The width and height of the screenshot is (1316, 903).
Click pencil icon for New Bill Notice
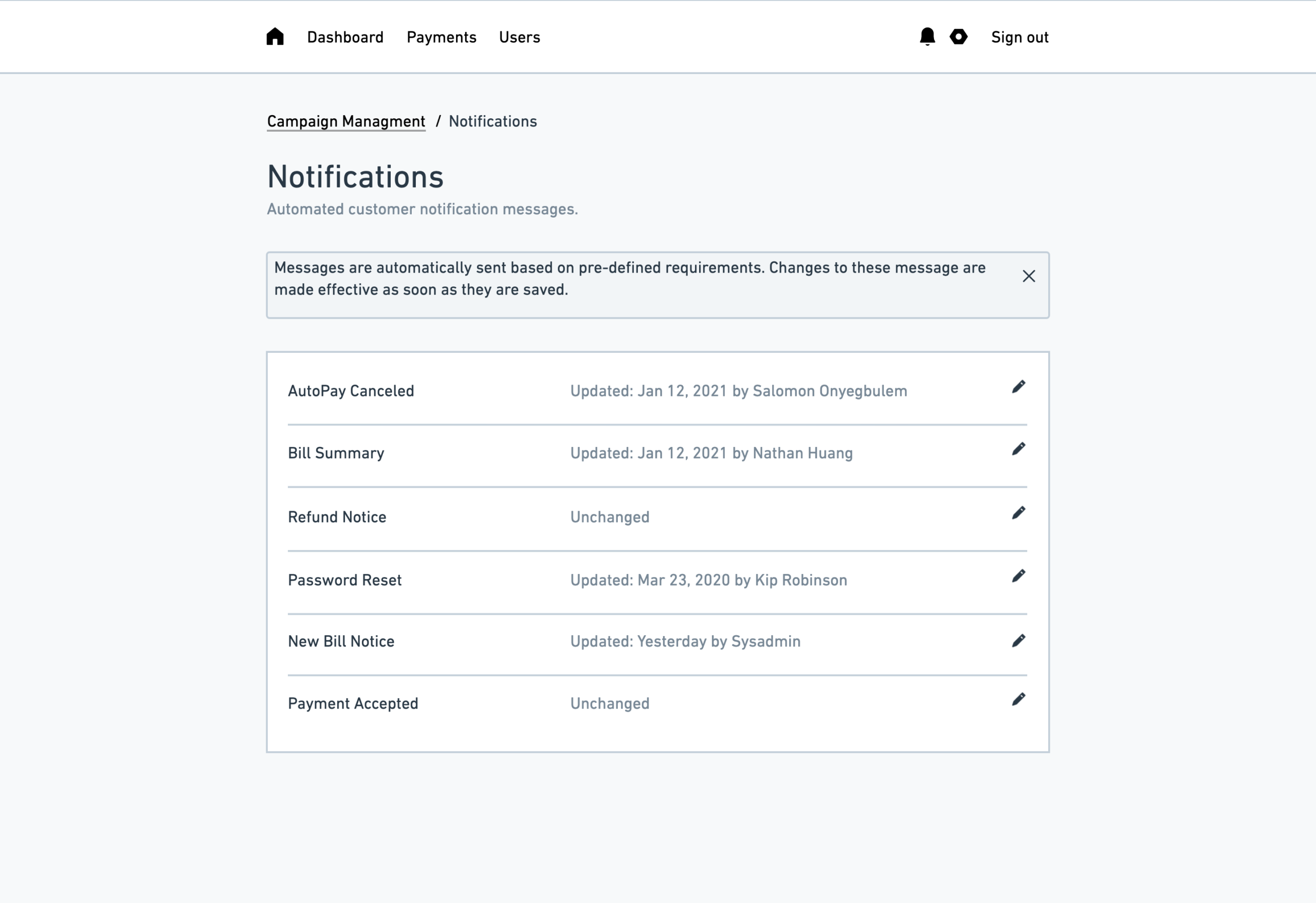click(x=1018, y=641)
